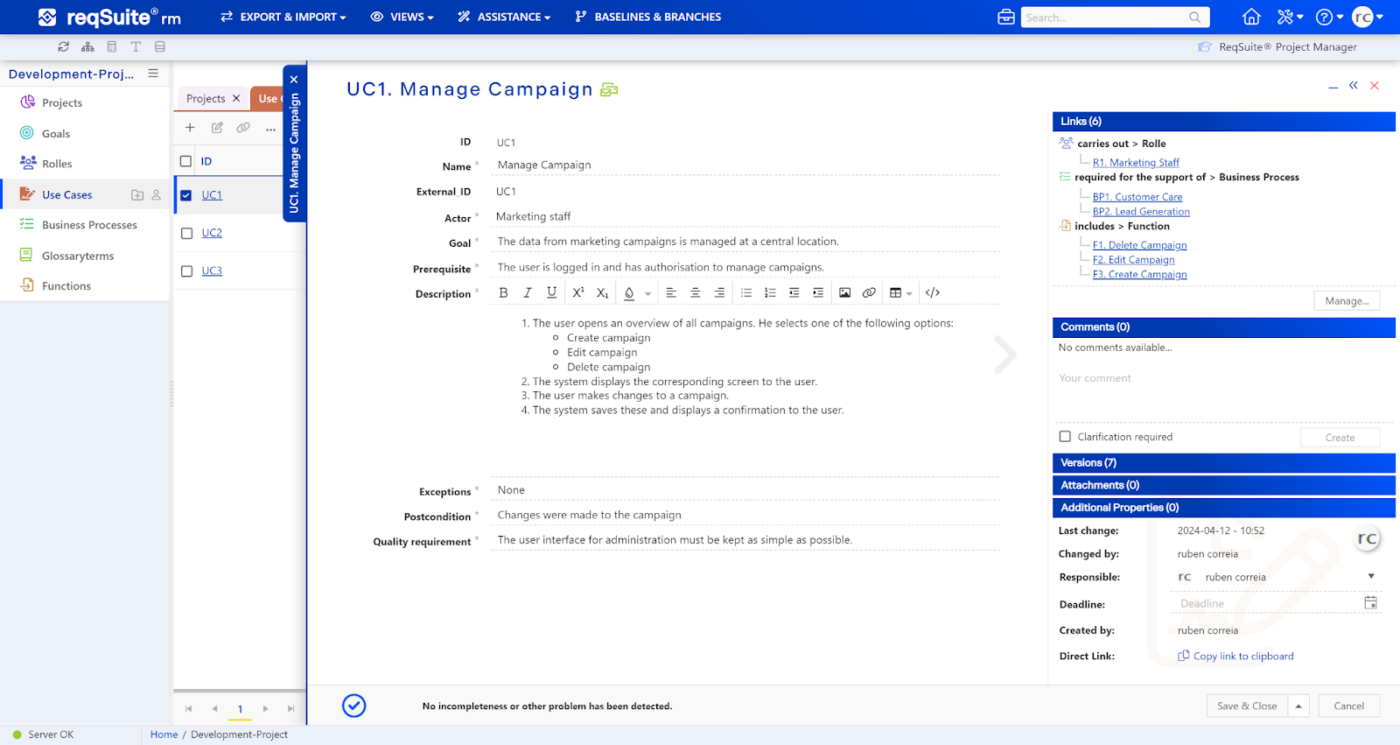Open the Responsible user dropdown
The width and height of the screenshot is (1400, 745).
[x=1371, y=577]
